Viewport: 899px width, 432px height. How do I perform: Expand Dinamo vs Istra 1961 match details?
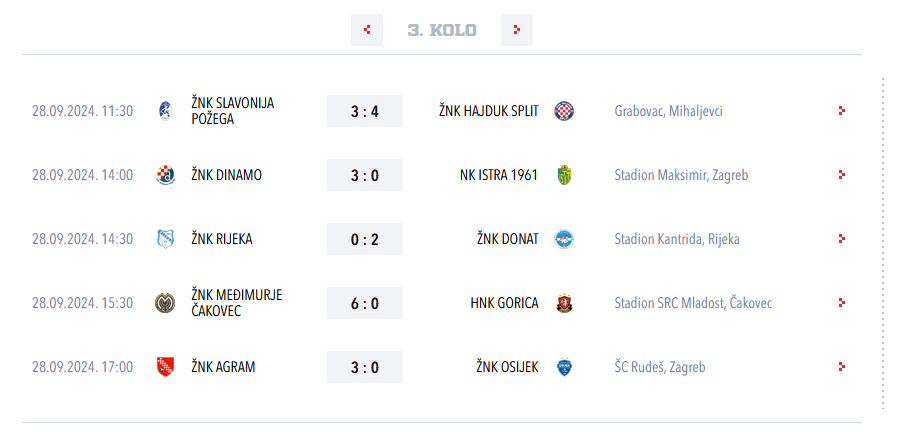click(x=842, y=175)
